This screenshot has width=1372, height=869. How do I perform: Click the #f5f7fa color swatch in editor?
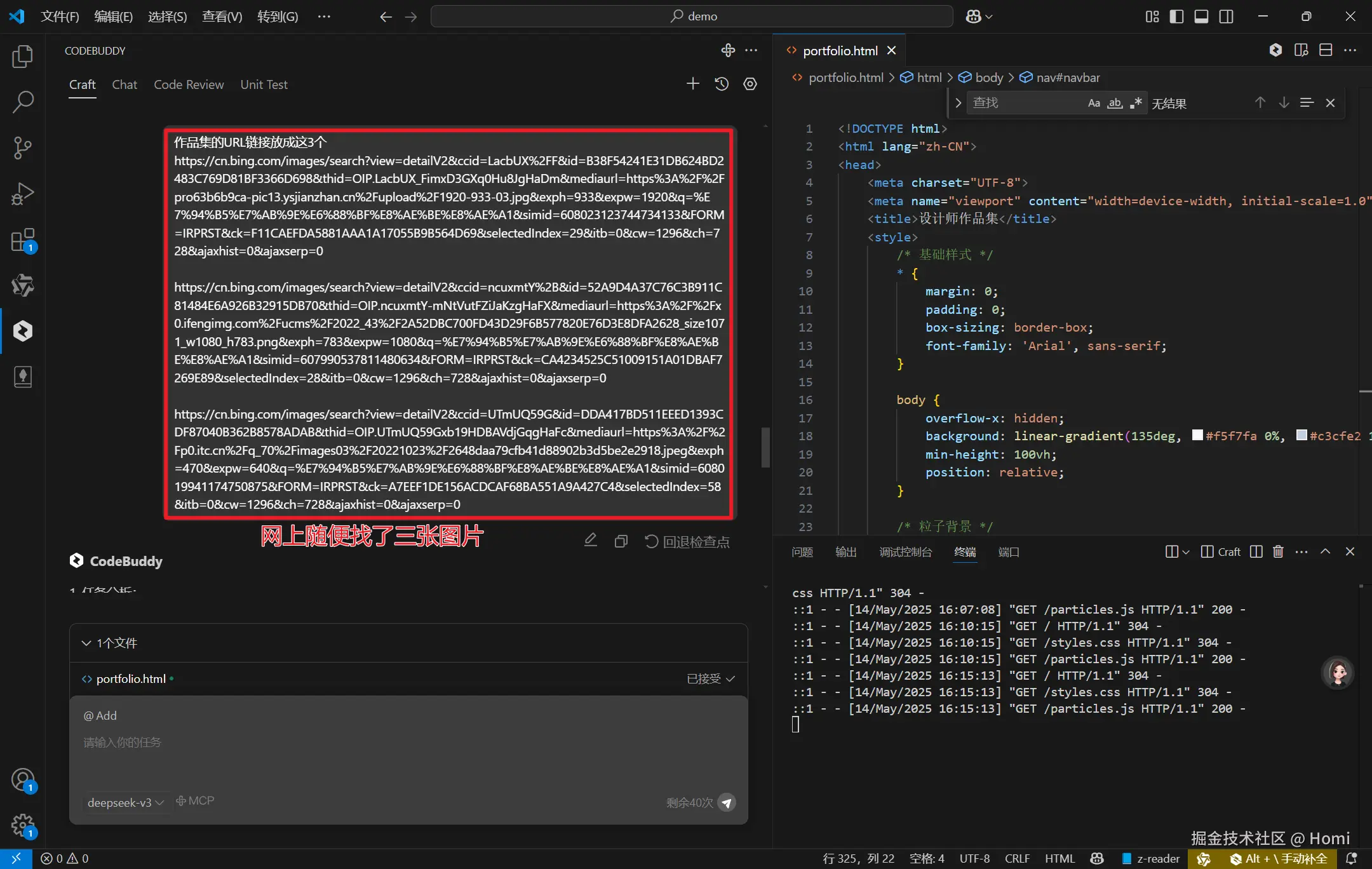(1197, 435)
